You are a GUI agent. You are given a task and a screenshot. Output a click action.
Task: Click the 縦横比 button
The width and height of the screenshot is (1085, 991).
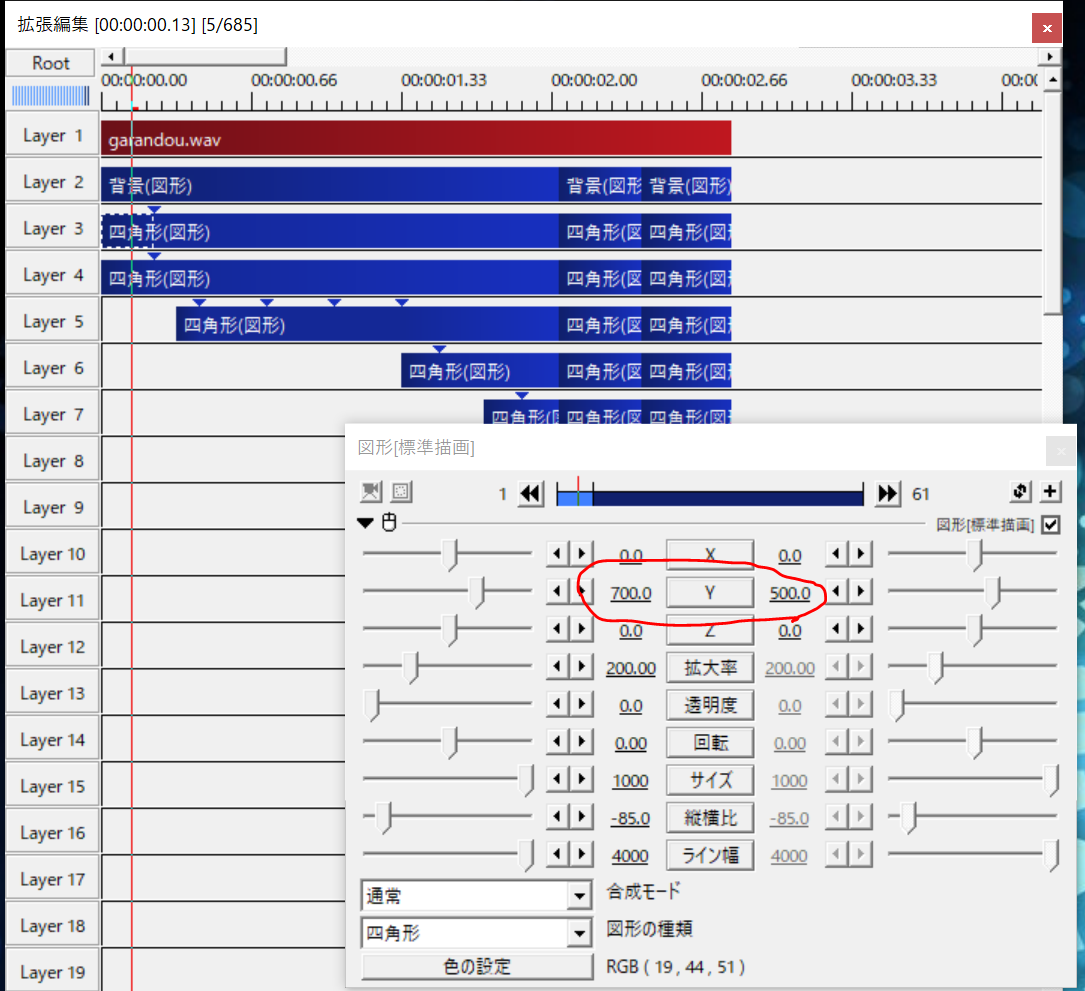(710, 817)
